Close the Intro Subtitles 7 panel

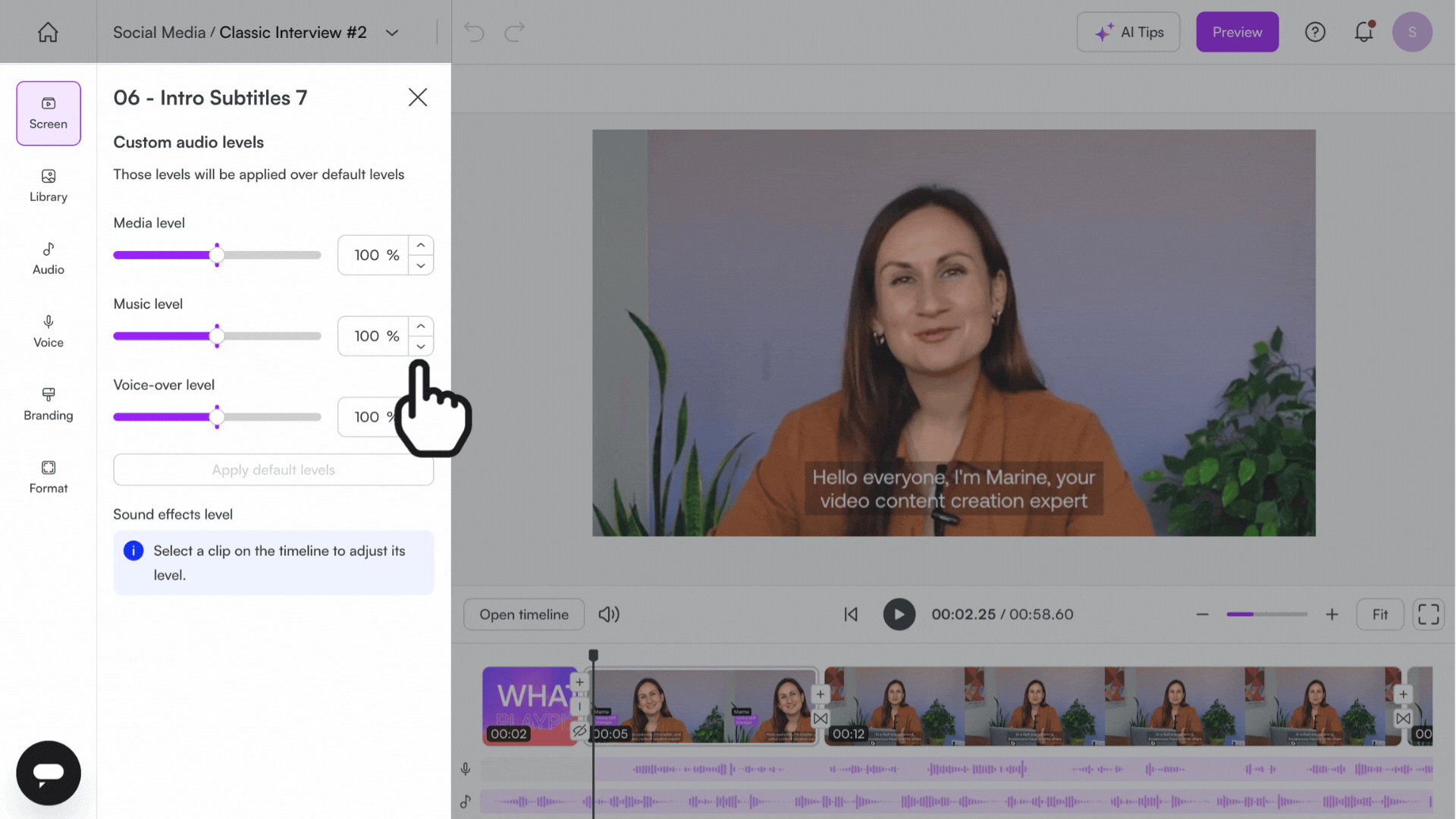[x=418, y=97]
